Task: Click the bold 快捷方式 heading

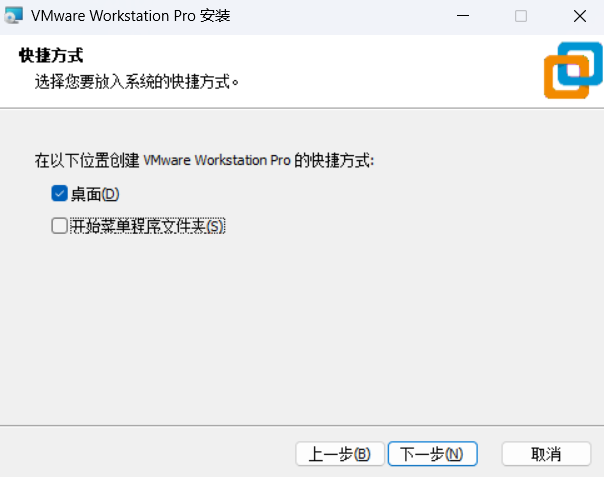Action: (x=51, y=55)
